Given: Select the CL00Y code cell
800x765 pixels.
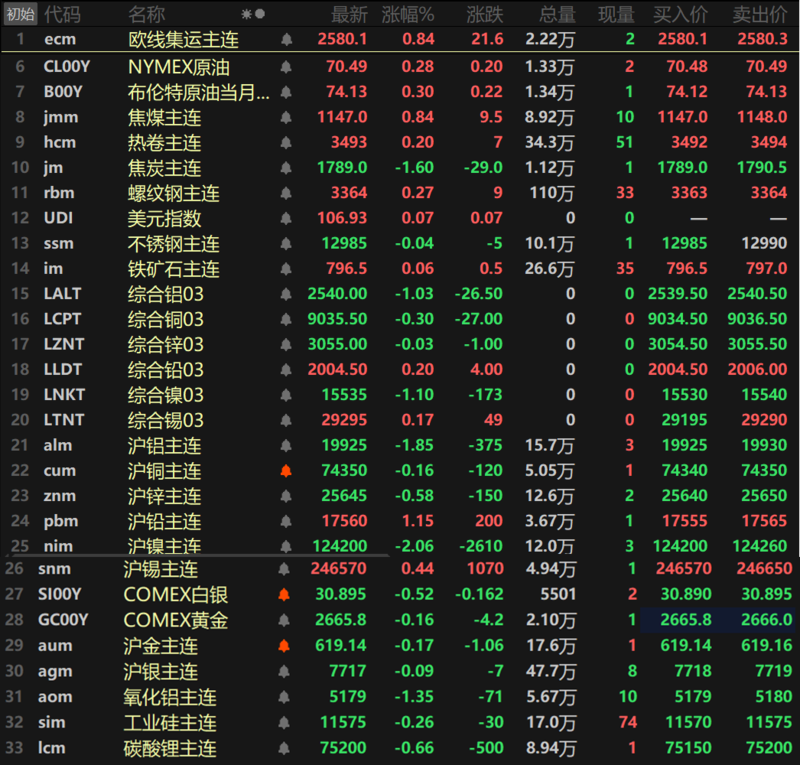Looking at the screenshot, I should 67,66.
